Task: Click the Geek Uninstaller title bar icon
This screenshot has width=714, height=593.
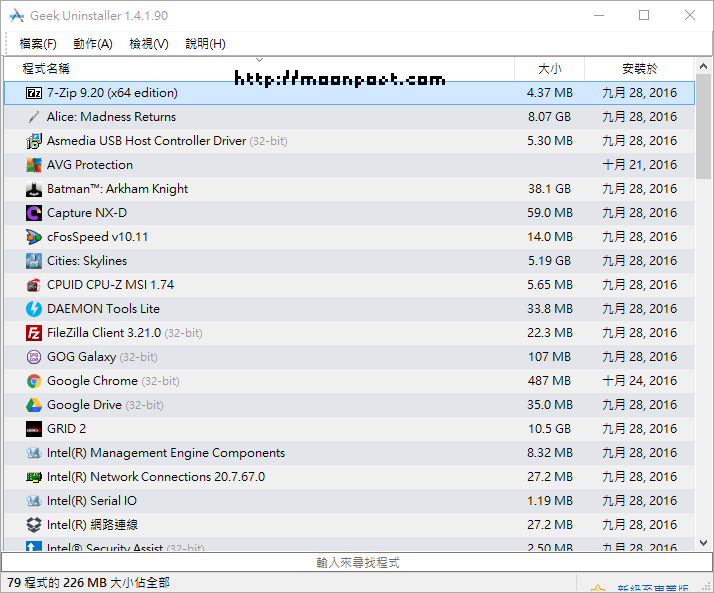Action: (17, 15)
